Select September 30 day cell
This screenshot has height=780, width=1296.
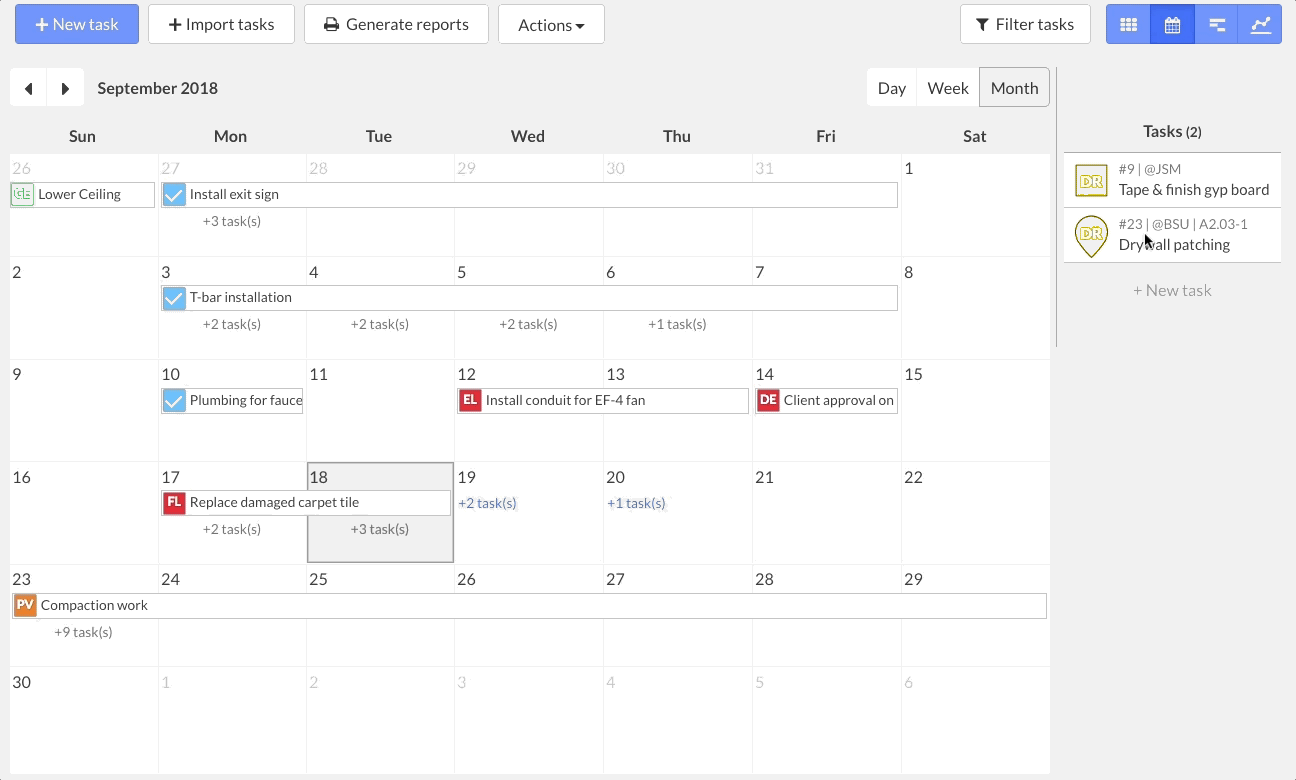(x=83, y=718)
